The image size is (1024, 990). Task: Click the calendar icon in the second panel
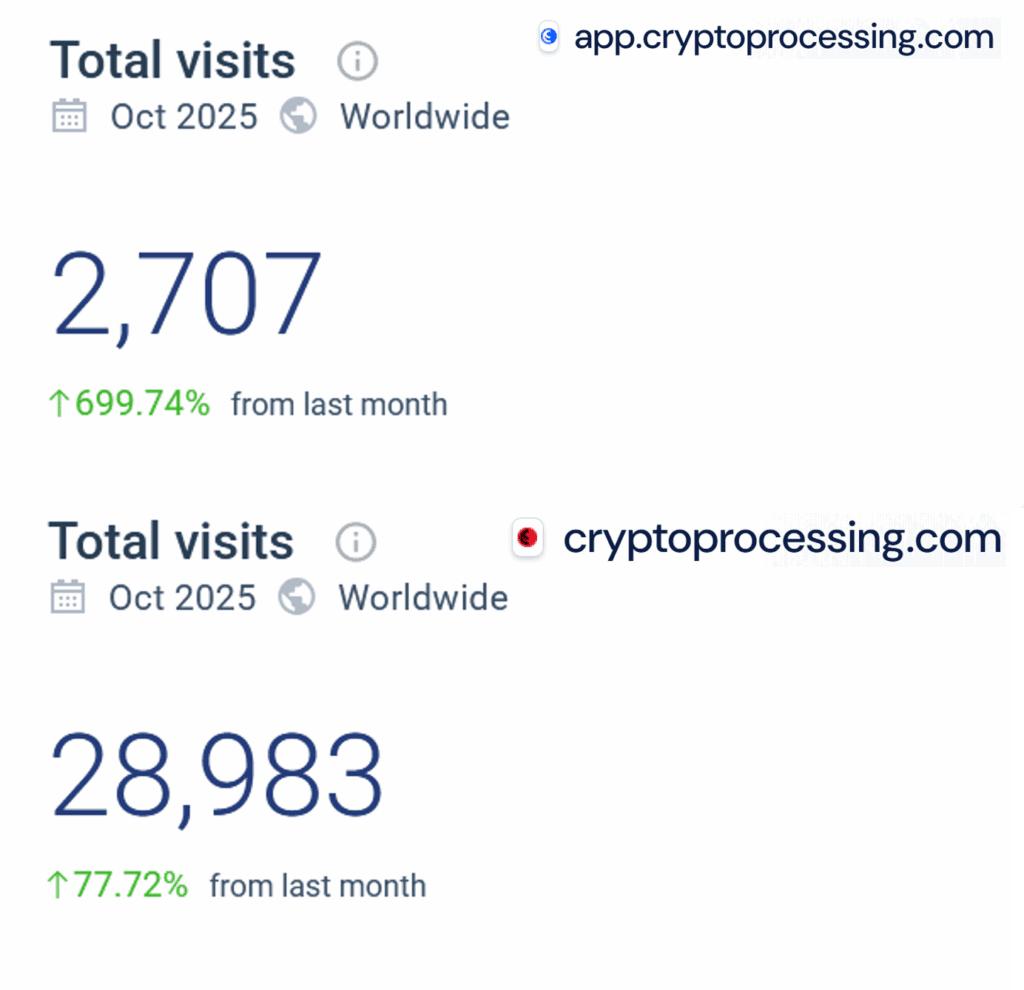click(x=67, y=596)
